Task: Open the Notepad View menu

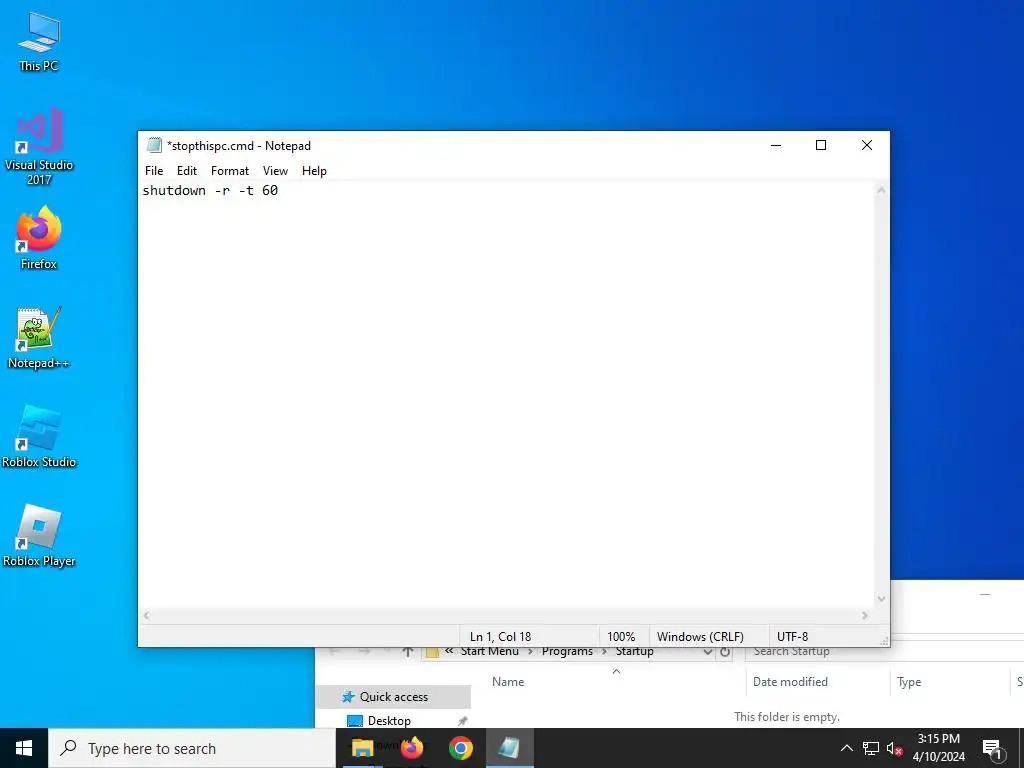Action: click(x=275, y=171)
